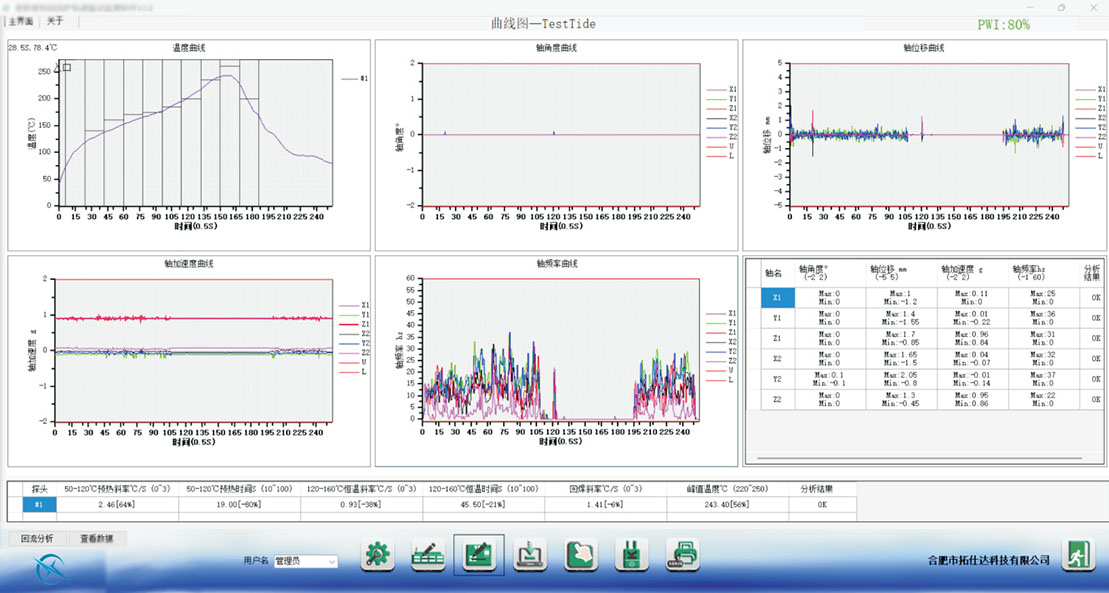Switch to the 回流分析 tab
Image resolution: width=1109 pixels, height=593 pixels.
(37, 538)
